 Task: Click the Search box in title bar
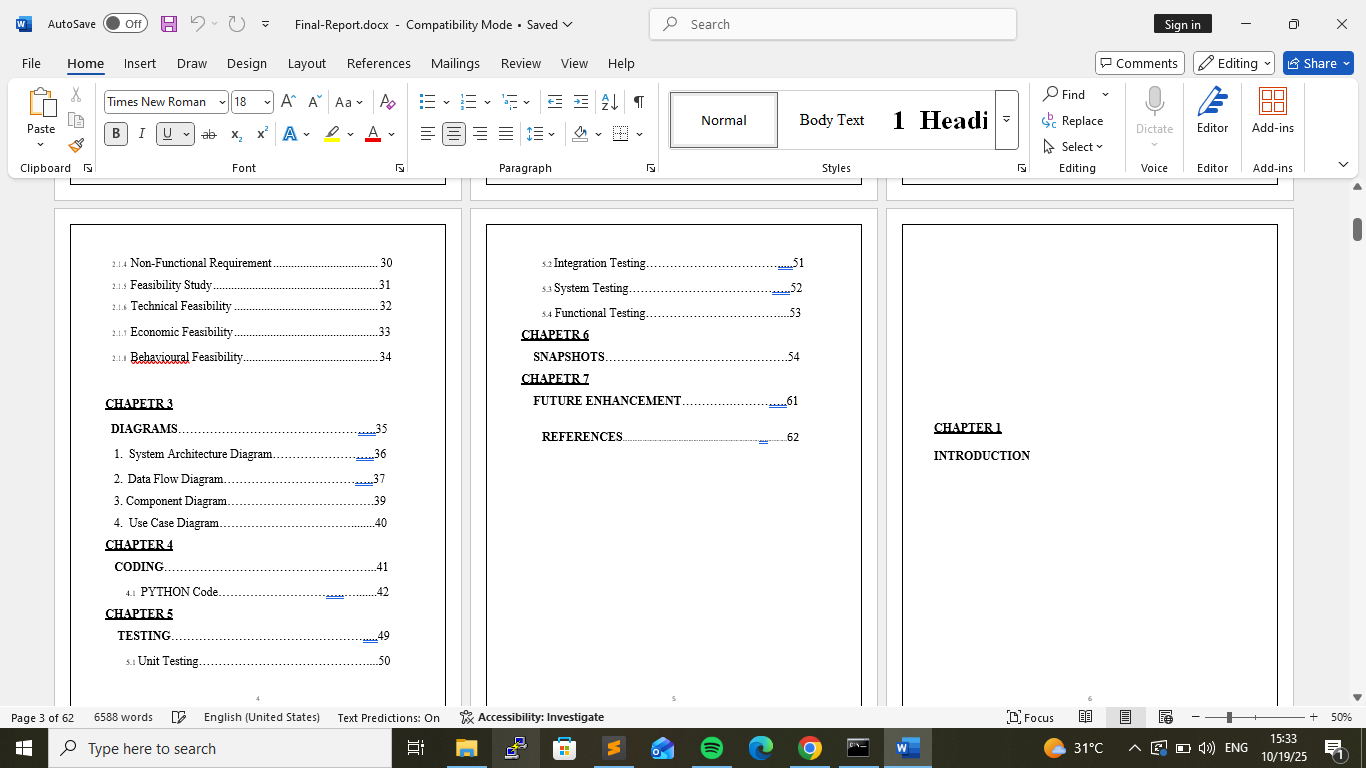pyautogui.click(x=832, y=24)
